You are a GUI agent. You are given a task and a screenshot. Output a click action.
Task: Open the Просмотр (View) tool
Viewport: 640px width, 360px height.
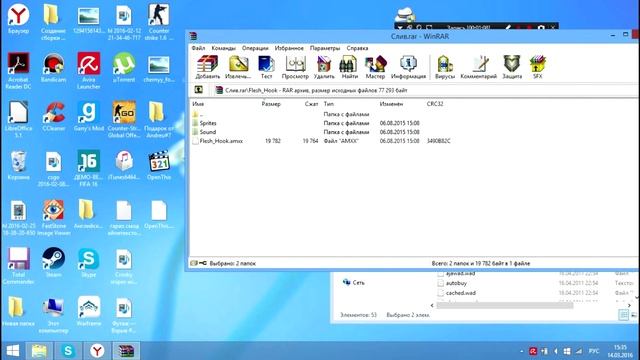click(x=295, y=67)
